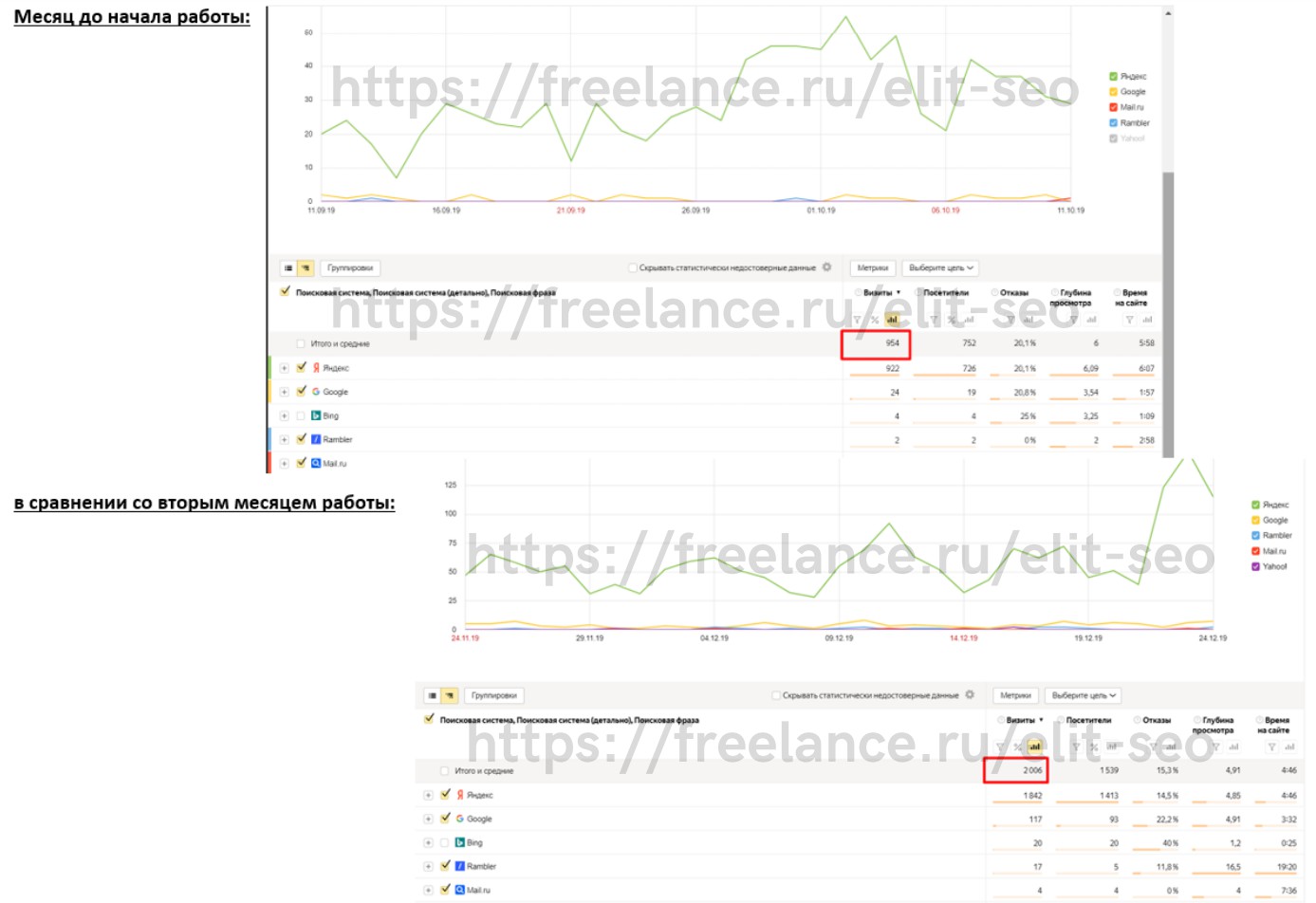Open Метрики button in upper report
The image size is (1316, 903).
[873, 268]
